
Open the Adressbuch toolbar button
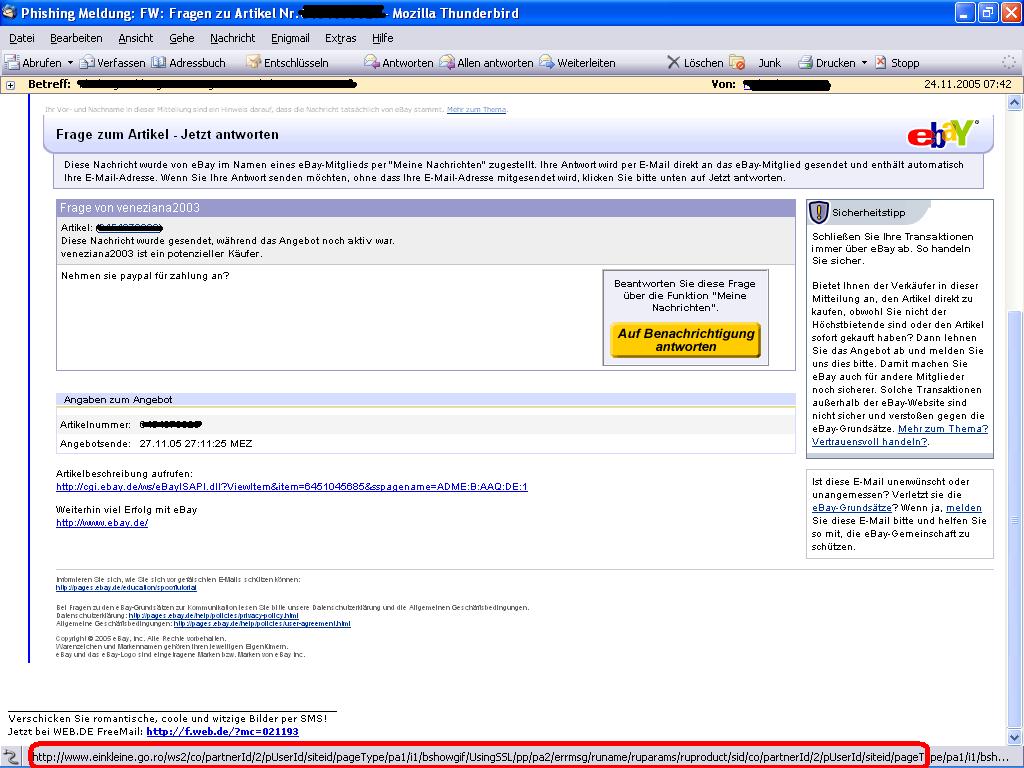point(189,63)
